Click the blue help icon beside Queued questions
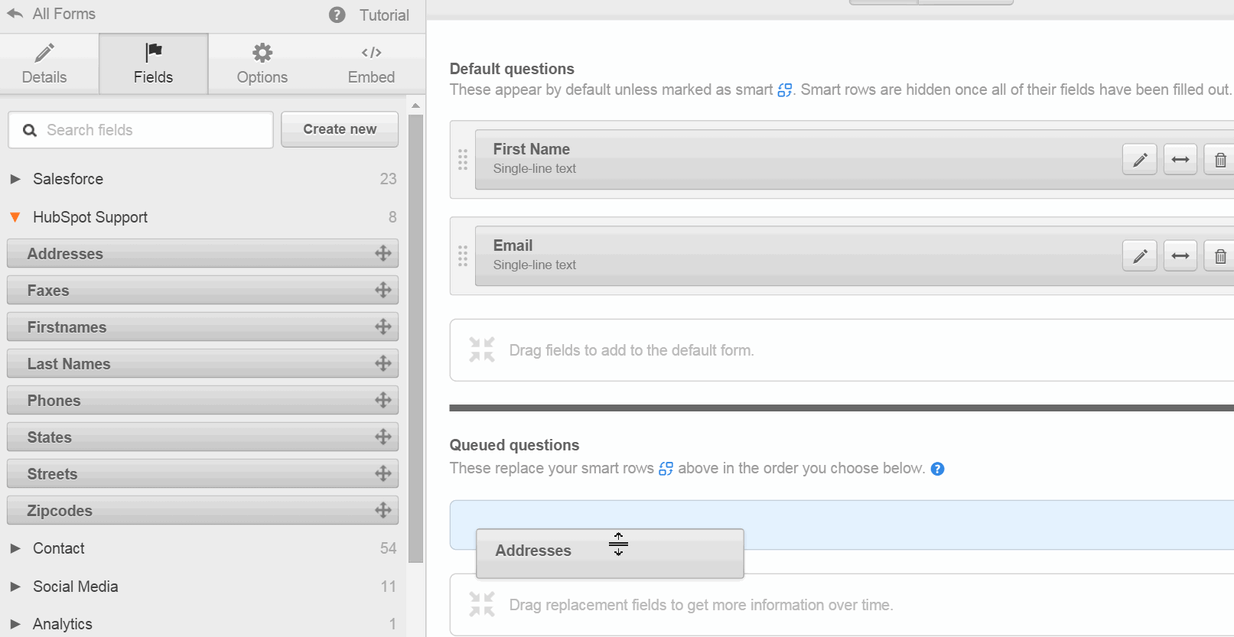 coord(937,468)
